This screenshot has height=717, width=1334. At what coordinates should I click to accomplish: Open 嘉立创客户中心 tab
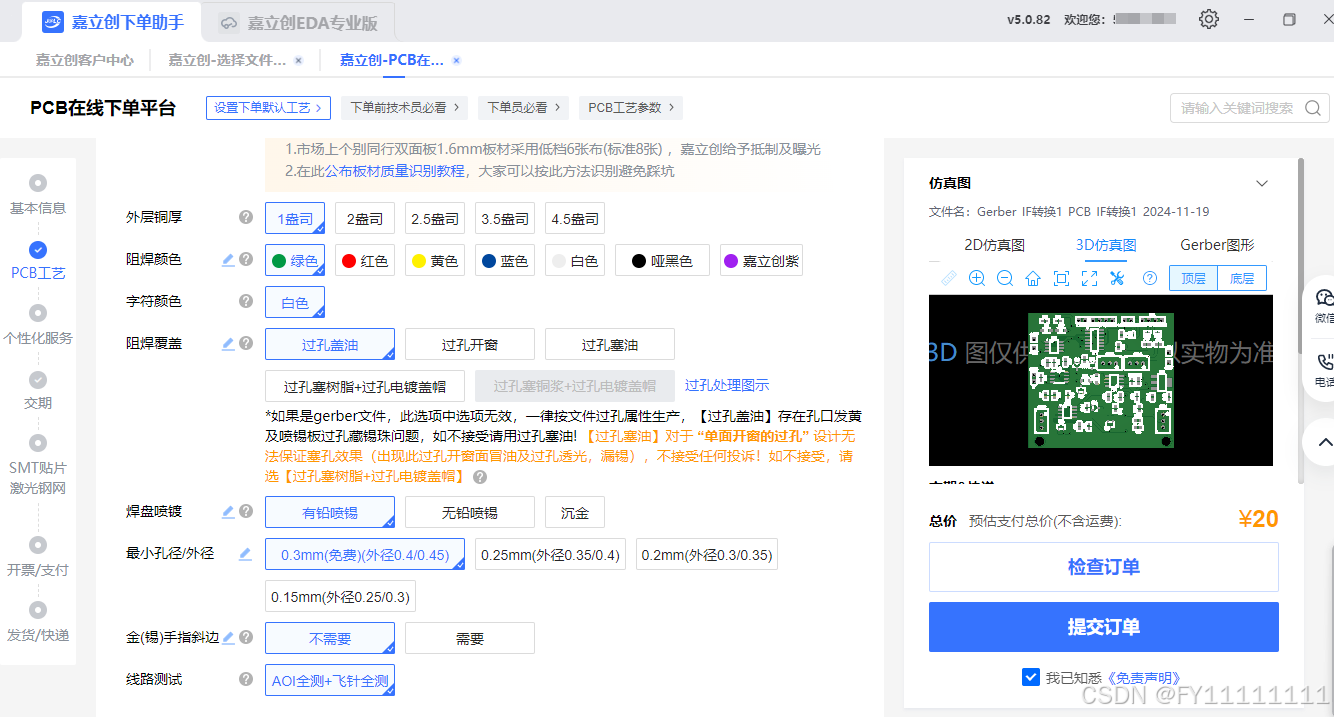pos(85,60)
